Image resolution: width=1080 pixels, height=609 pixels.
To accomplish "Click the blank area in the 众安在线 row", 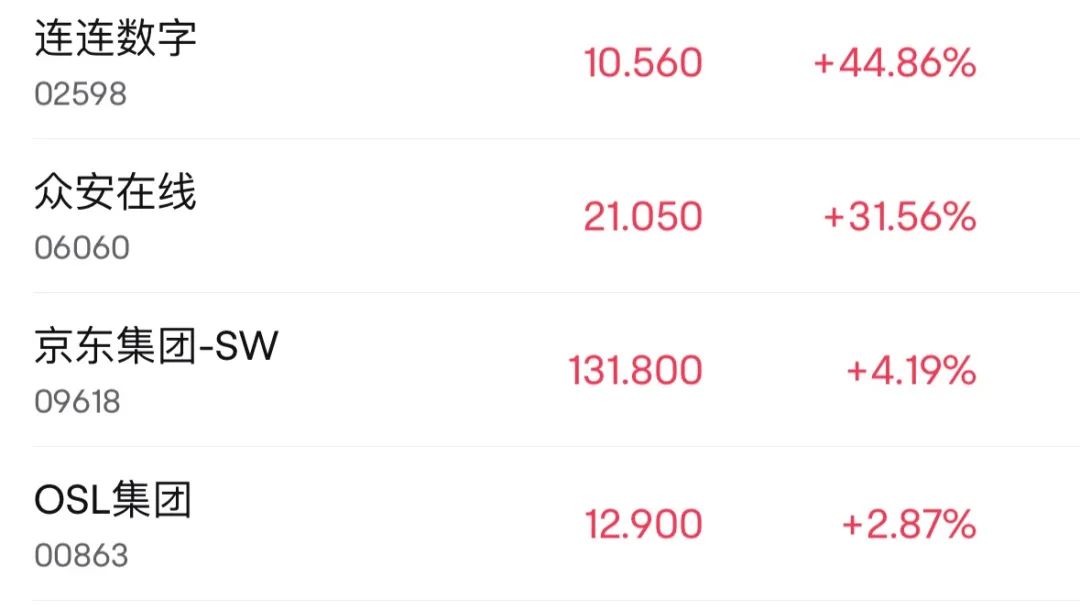I will click(x=386, y=216).
